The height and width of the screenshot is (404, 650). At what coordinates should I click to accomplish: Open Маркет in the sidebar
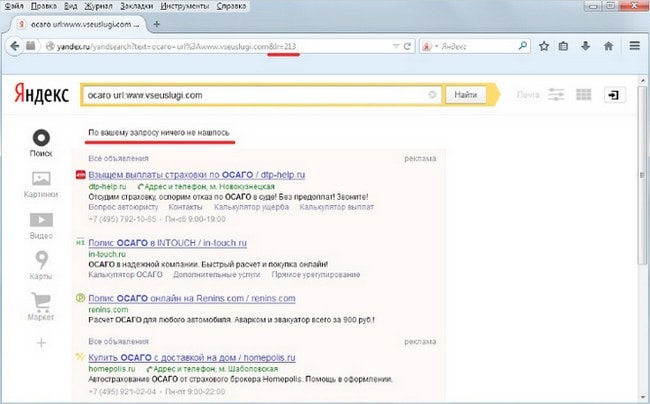[41, 307]
